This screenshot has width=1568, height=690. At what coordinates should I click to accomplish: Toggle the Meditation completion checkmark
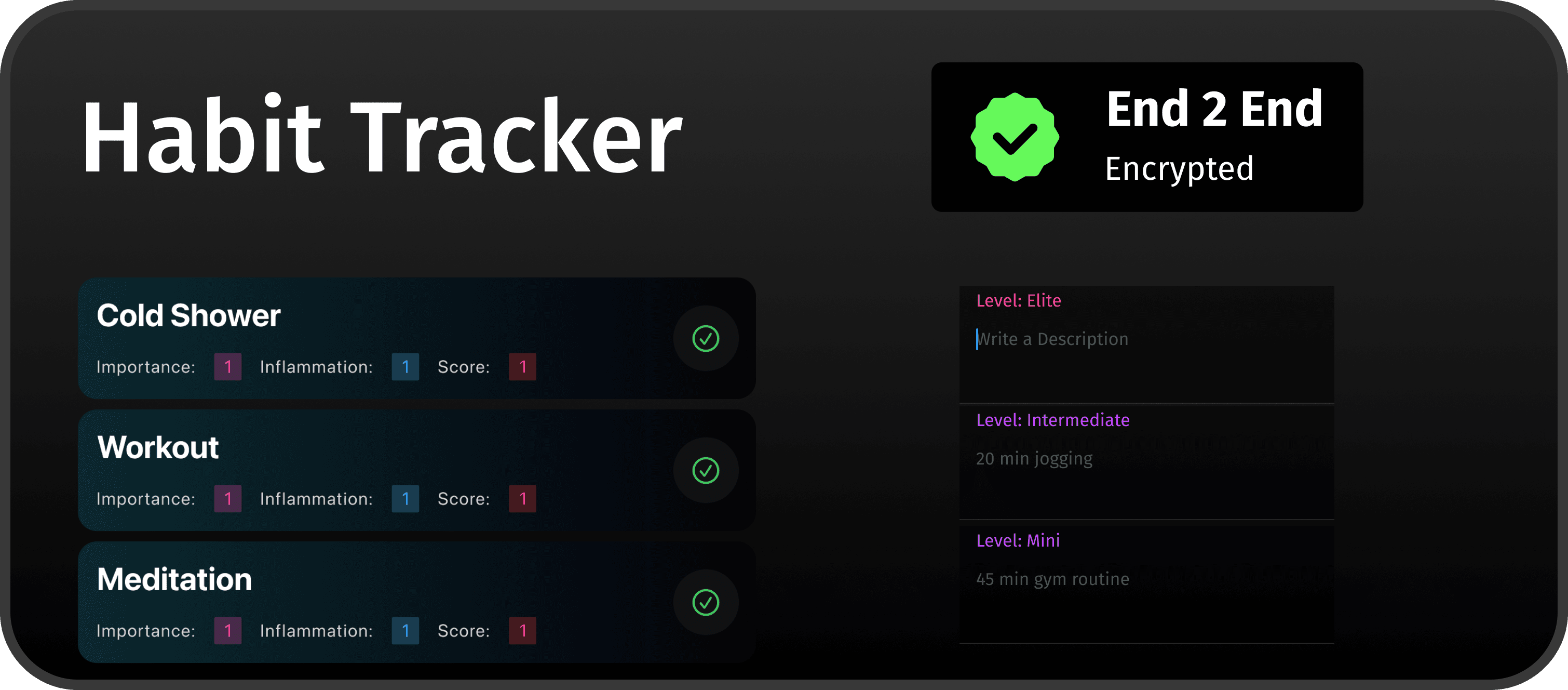point(706,602)
